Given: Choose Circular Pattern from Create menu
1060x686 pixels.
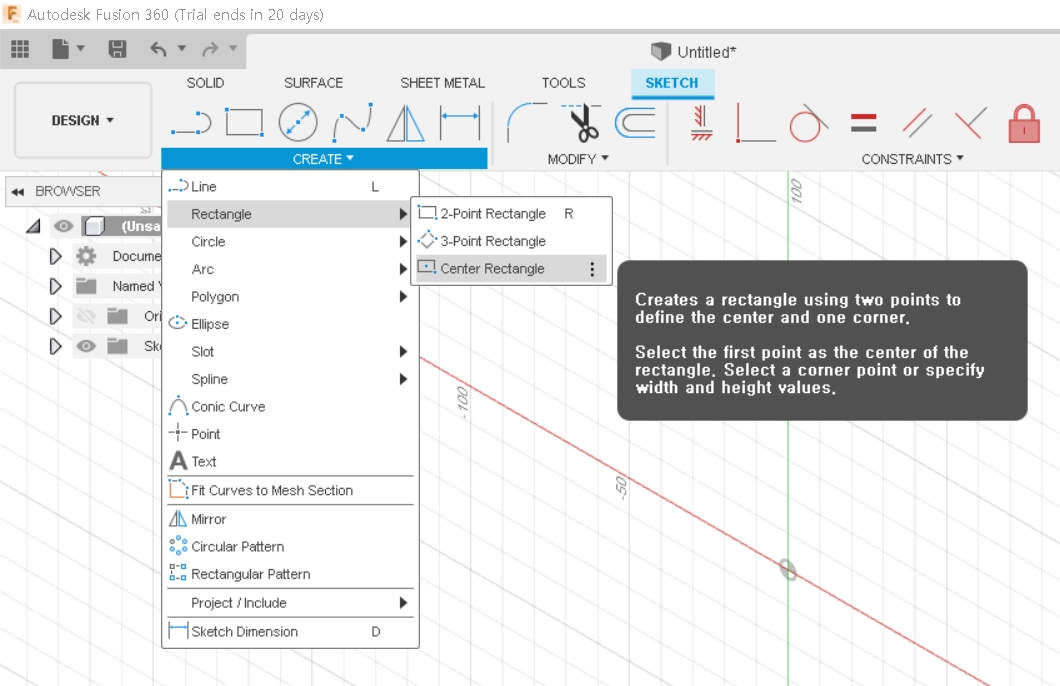Looking at the screenshot, I should pyautogui.click(x=290, y=546).
